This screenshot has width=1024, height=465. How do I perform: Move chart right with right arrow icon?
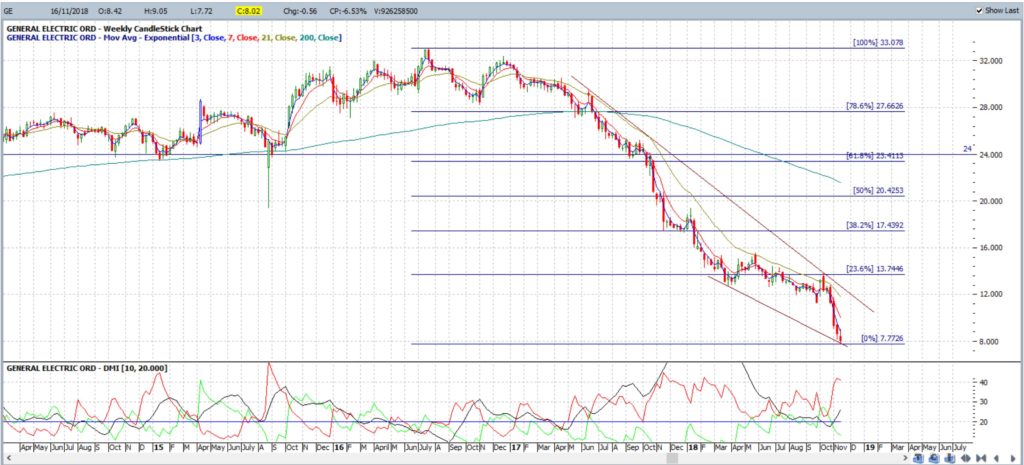pos(1013,458)
